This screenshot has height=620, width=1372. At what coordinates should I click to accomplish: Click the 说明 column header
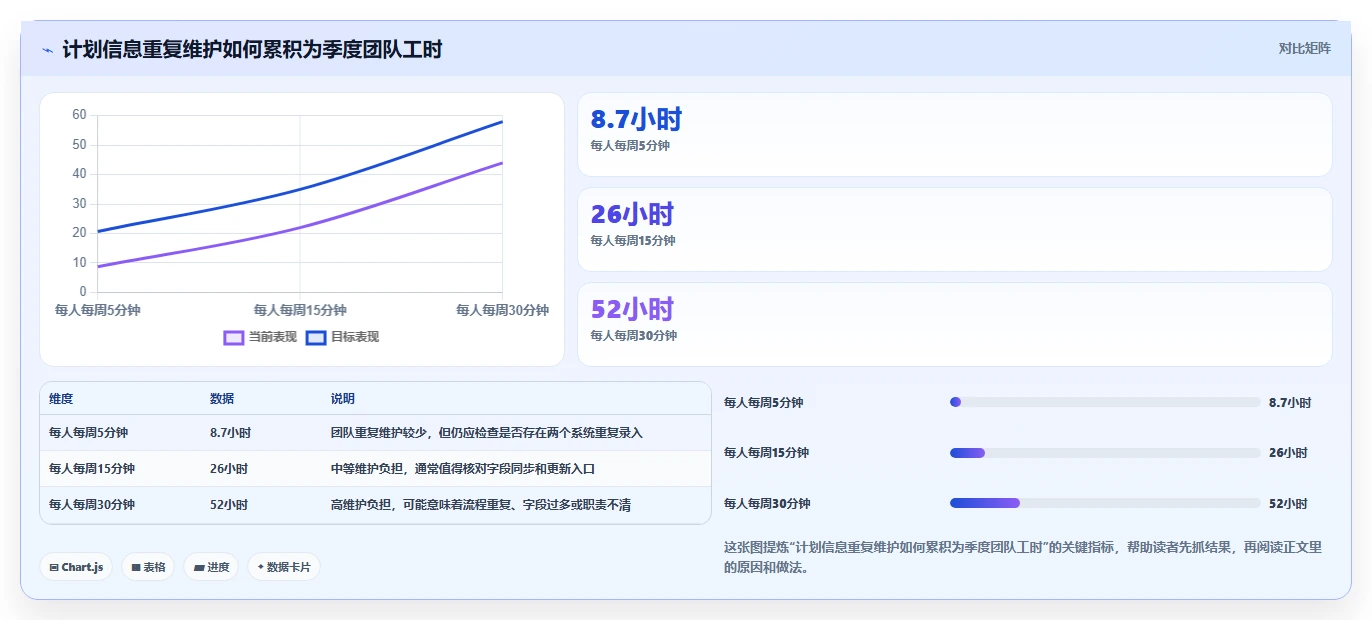click(x=343, y=398)
